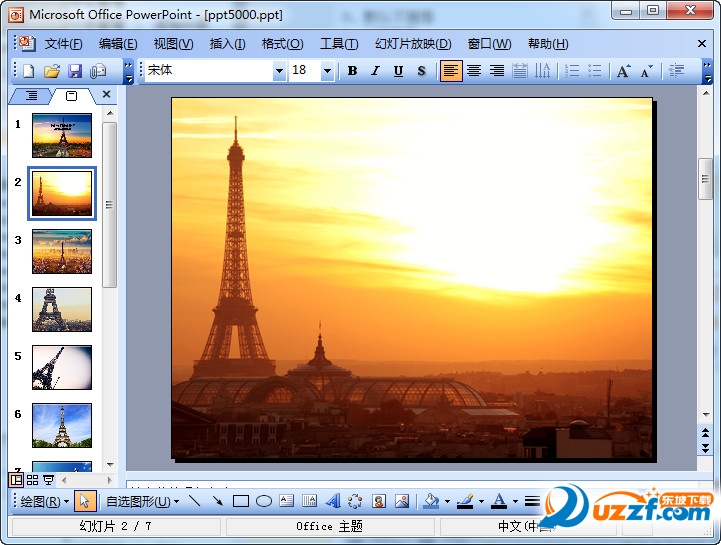
Task: Open the 编辑(E) menu
Action: (118, 44)
